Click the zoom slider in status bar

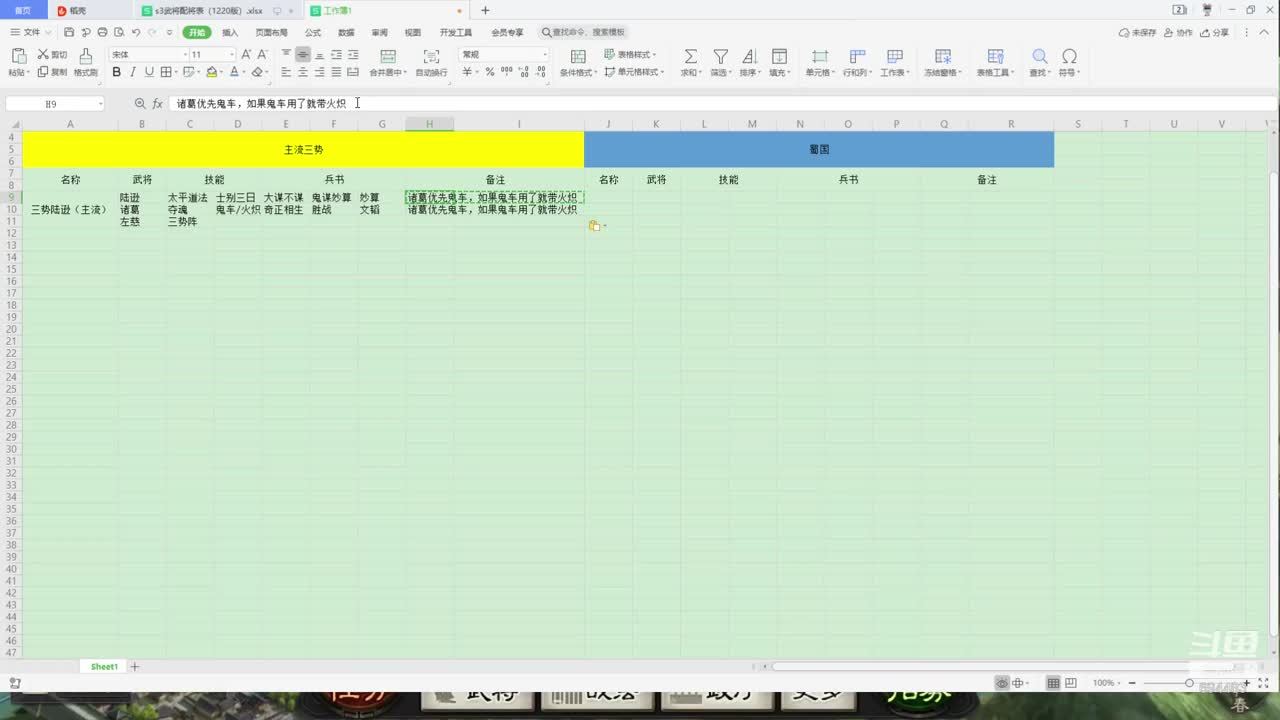[x=1189, y=683]
